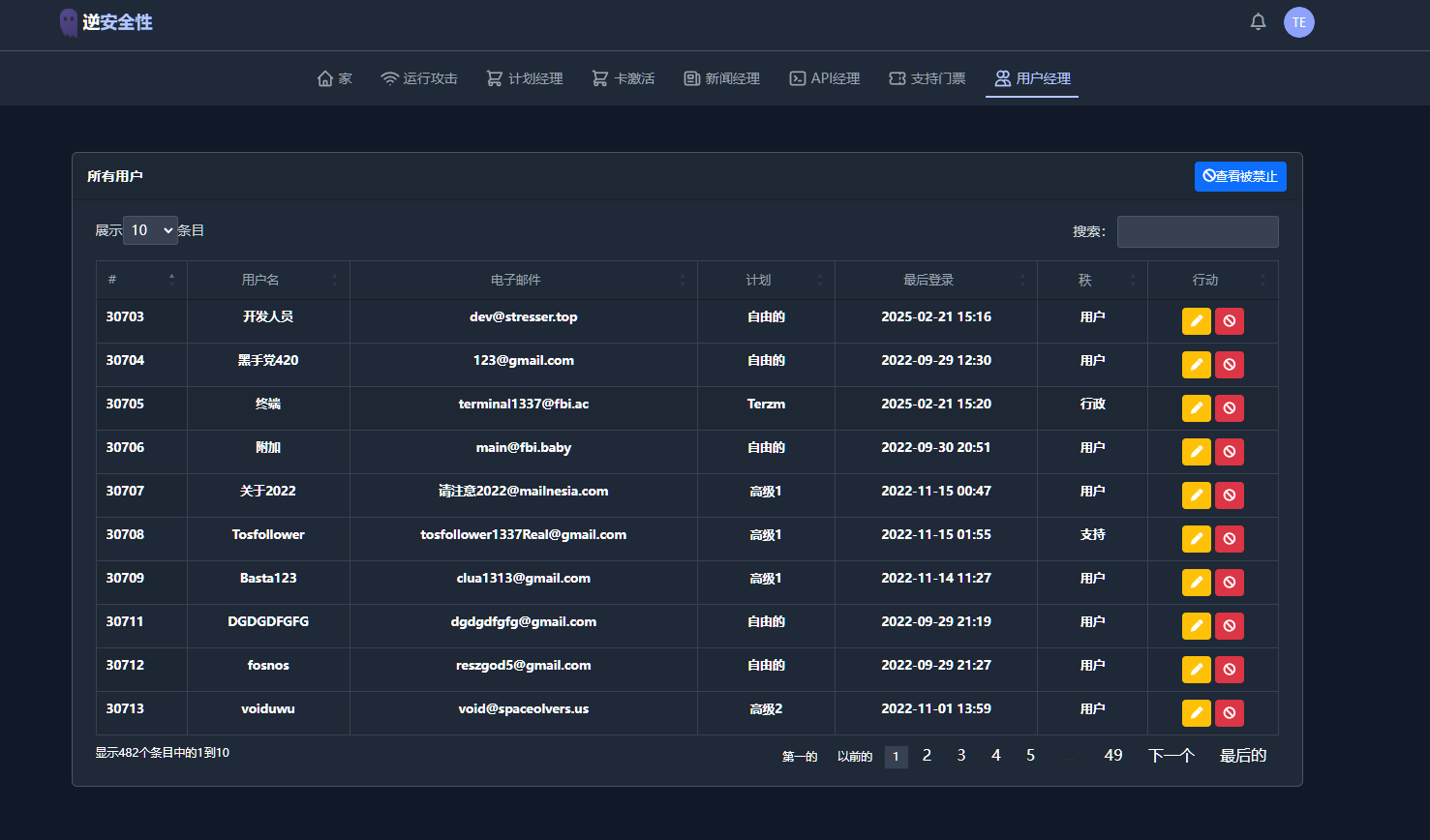Viewport: 1430px width, 840px height.
Task: Edit voiduwu row with pencil icon
Action: point(1197,713)
